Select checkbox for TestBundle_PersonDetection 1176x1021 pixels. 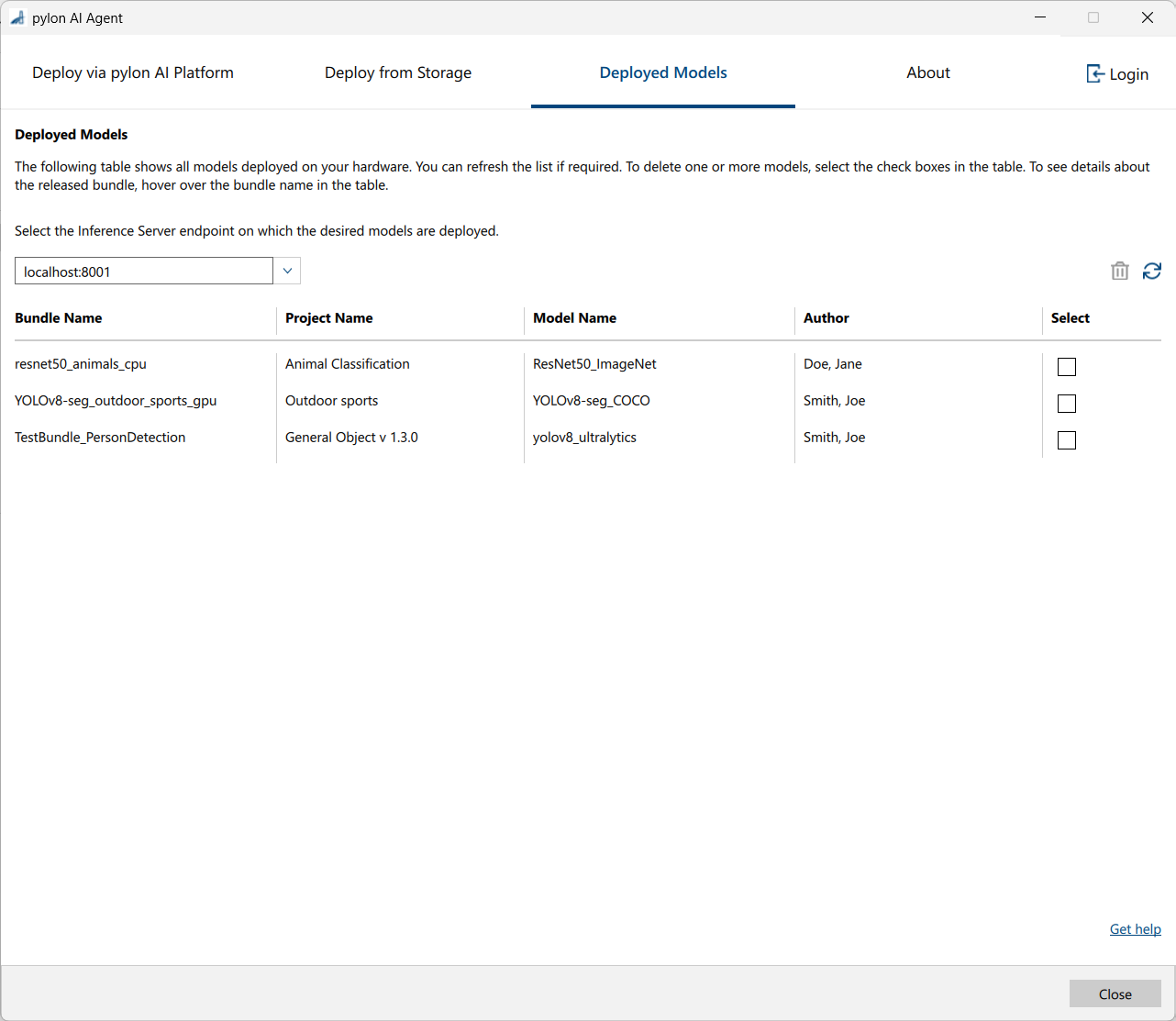pyautogui.click(x=1067, y=440)
